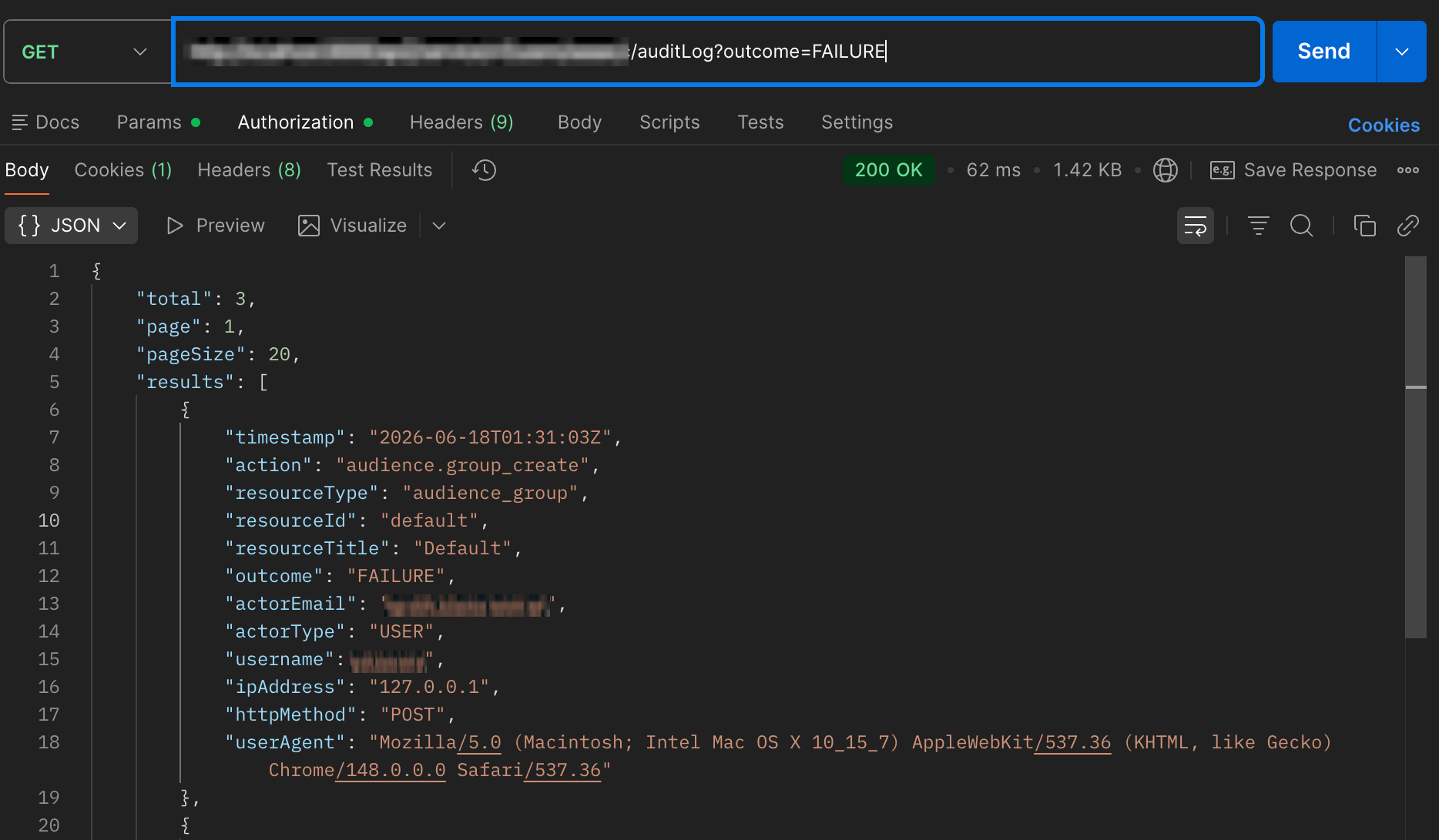
Task: Save Response as example
Action: click(1293, 170)
